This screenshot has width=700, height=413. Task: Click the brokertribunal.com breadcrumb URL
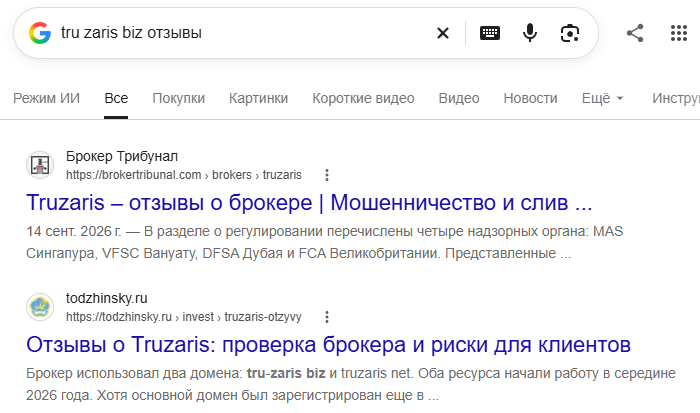point(184,175)
